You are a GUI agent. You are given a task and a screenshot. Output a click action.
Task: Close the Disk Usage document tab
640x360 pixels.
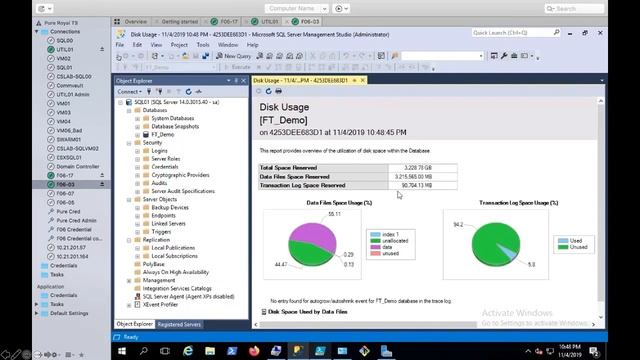click(x=362, y=80)
